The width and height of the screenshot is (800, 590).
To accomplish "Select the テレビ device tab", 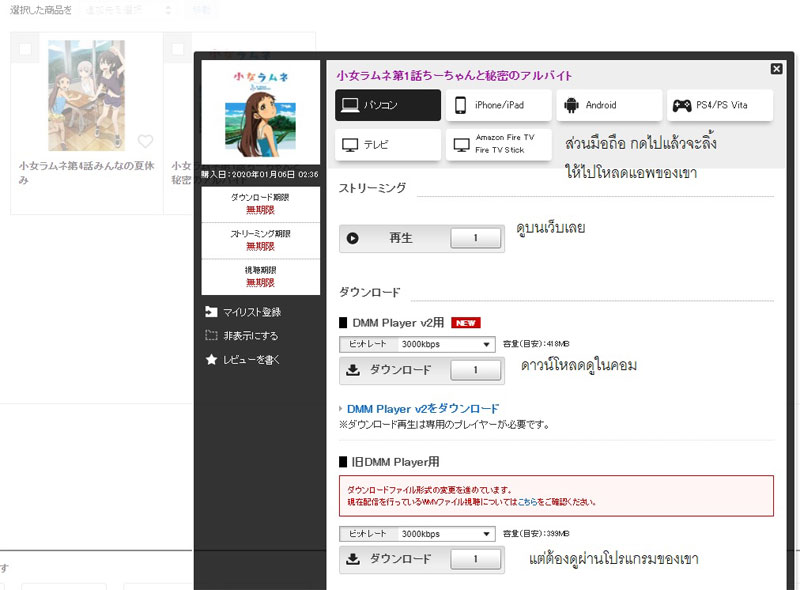I will 388,145.
